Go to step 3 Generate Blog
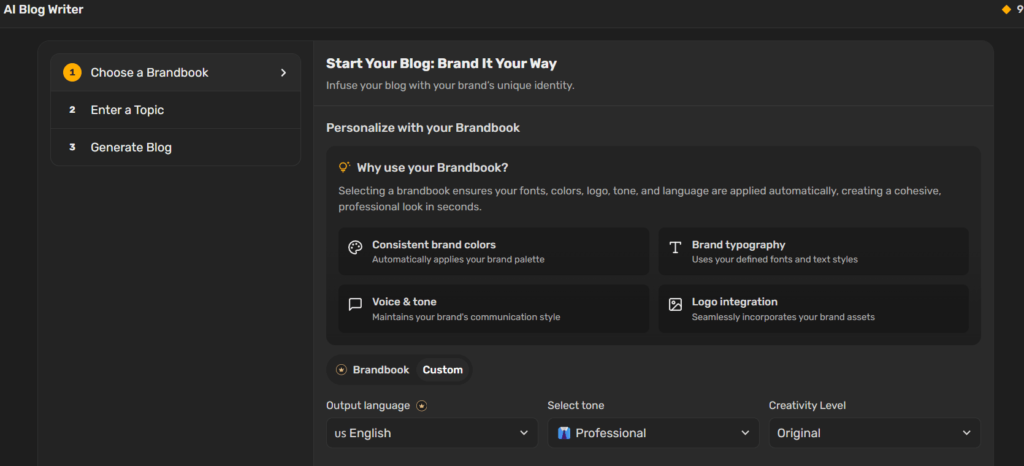Viewport: 1024px width, 466px height. [176, 148]
